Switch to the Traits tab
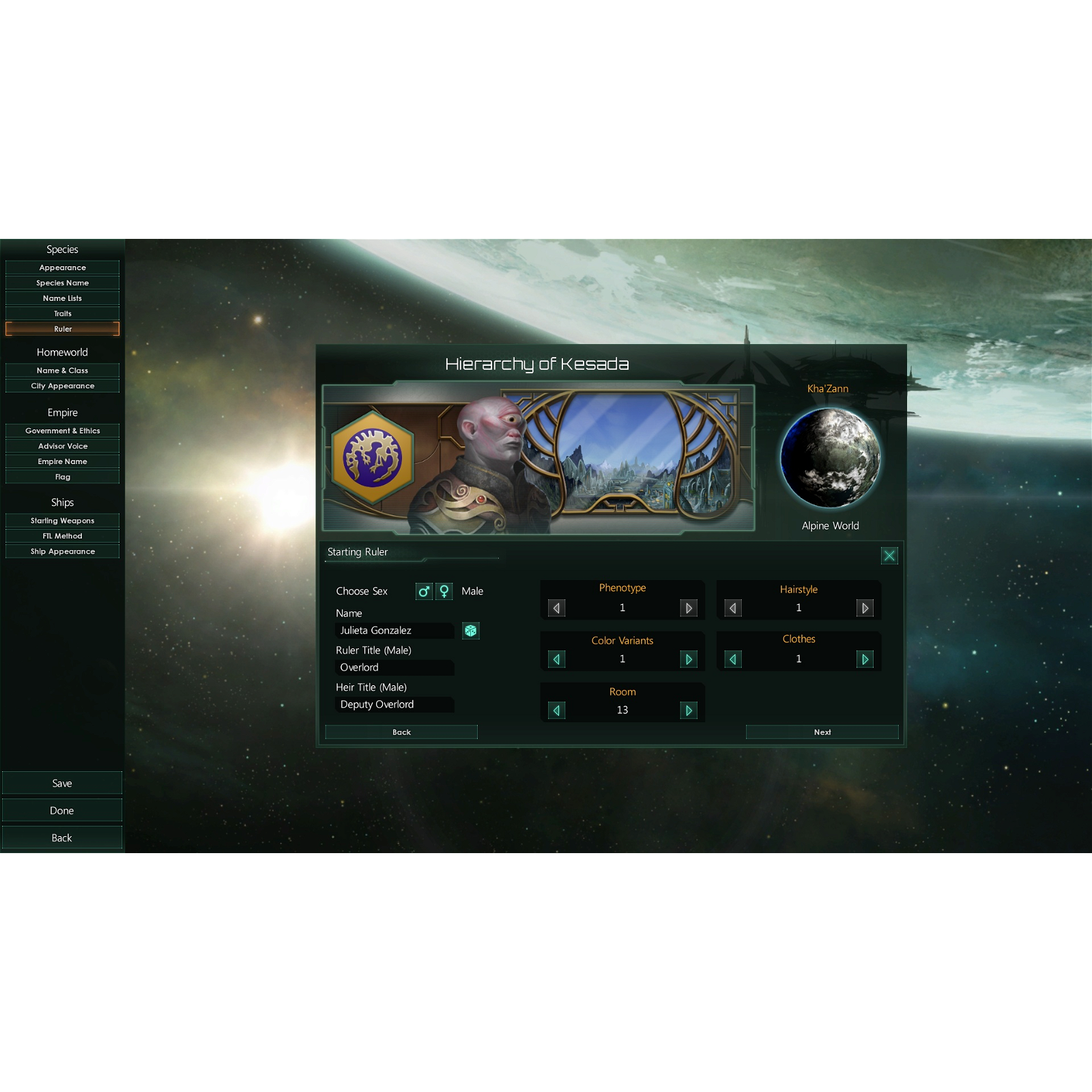The width and height of the screenshot is (1092, 1092). coord(62,313)
